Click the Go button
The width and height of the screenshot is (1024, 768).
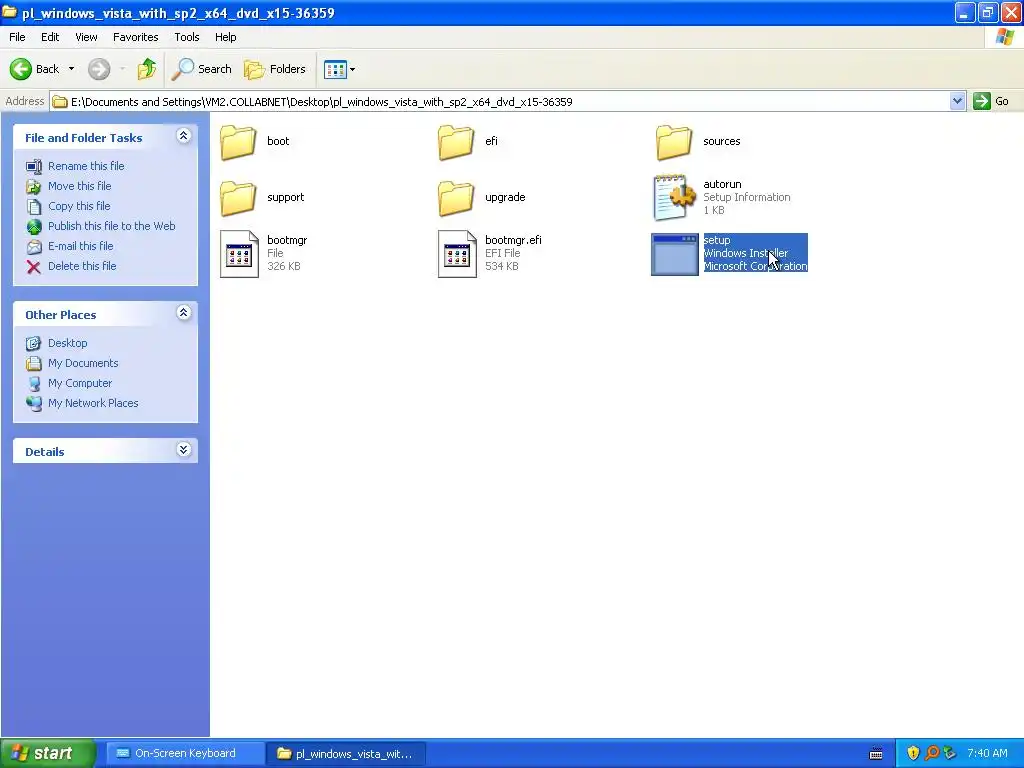991,101
